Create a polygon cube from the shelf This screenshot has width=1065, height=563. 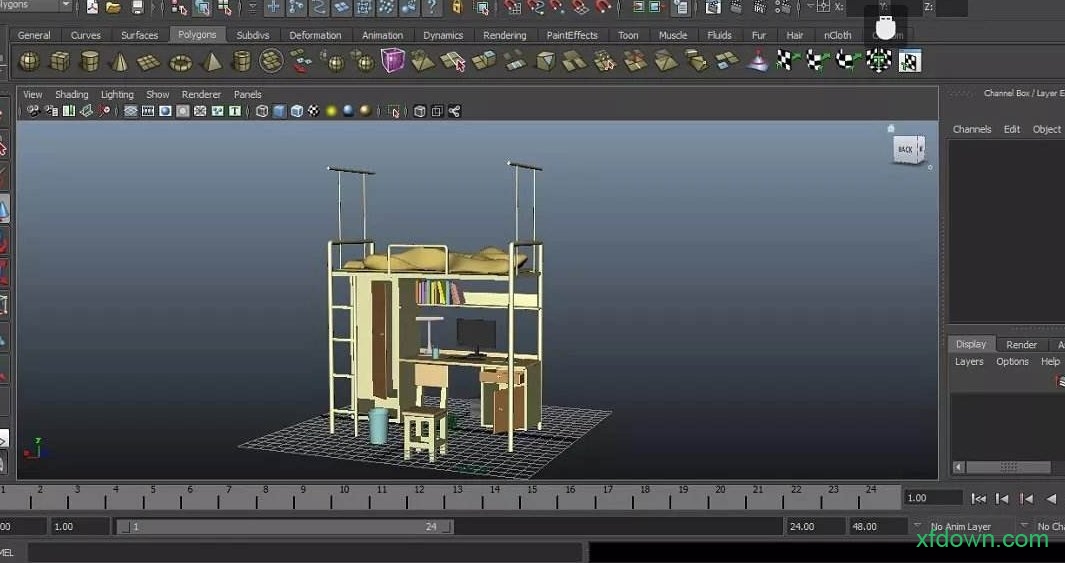pos(60,62)
